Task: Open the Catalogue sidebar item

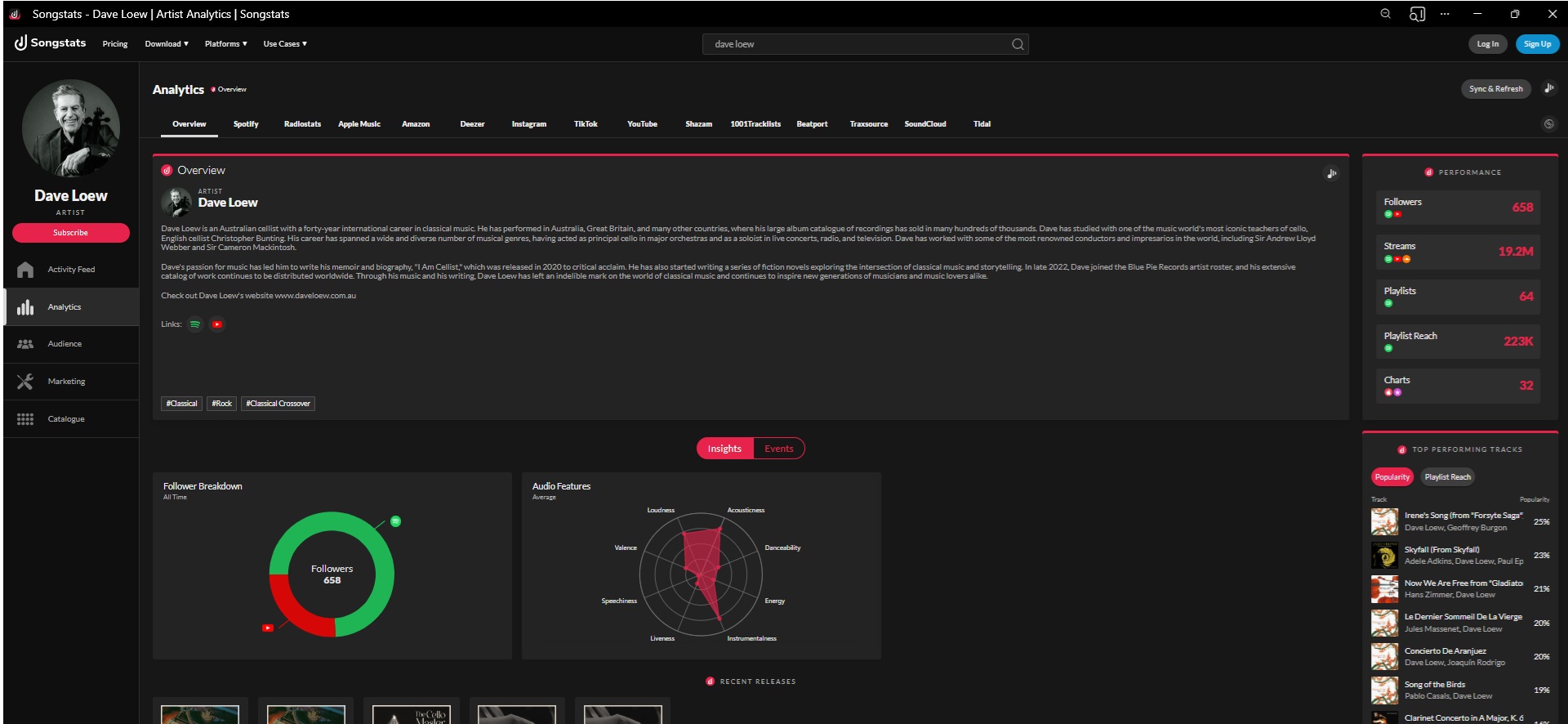Action: [71, 419]
